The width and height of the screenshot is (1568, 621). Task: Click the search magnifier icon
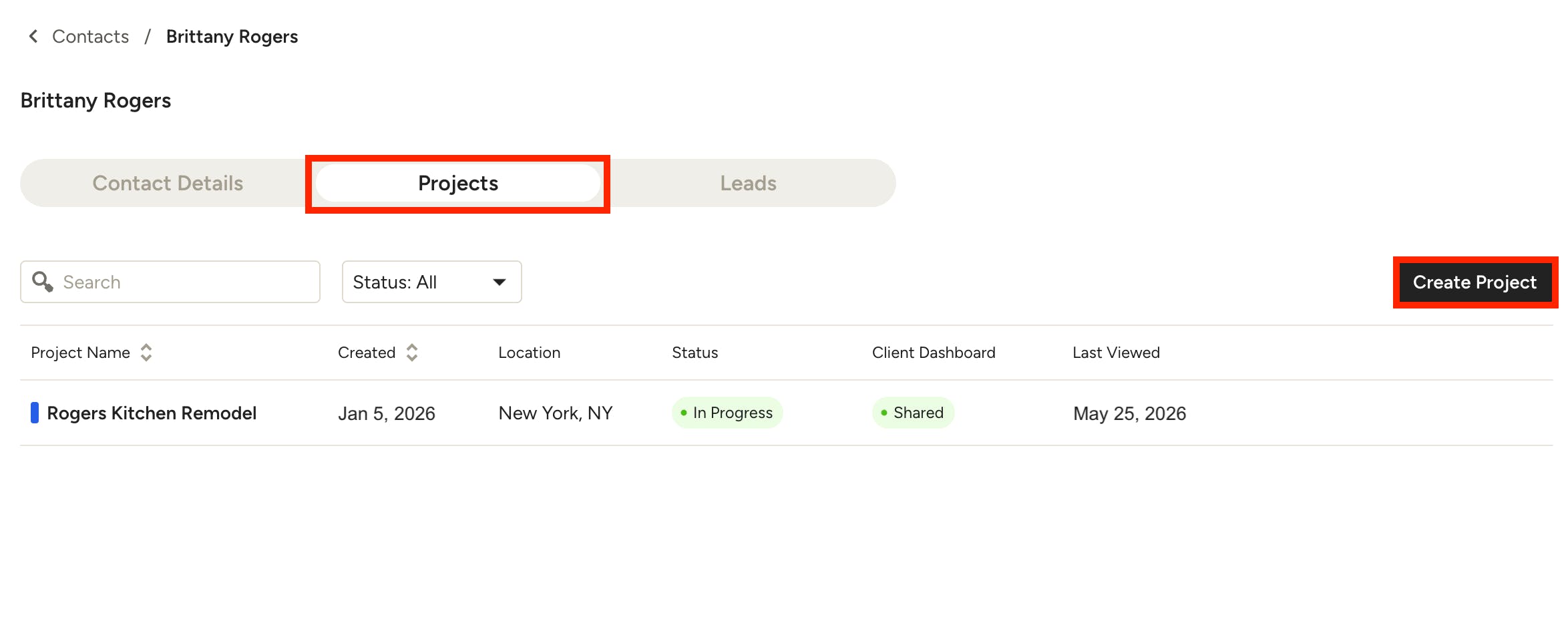(x=43, y=282)
